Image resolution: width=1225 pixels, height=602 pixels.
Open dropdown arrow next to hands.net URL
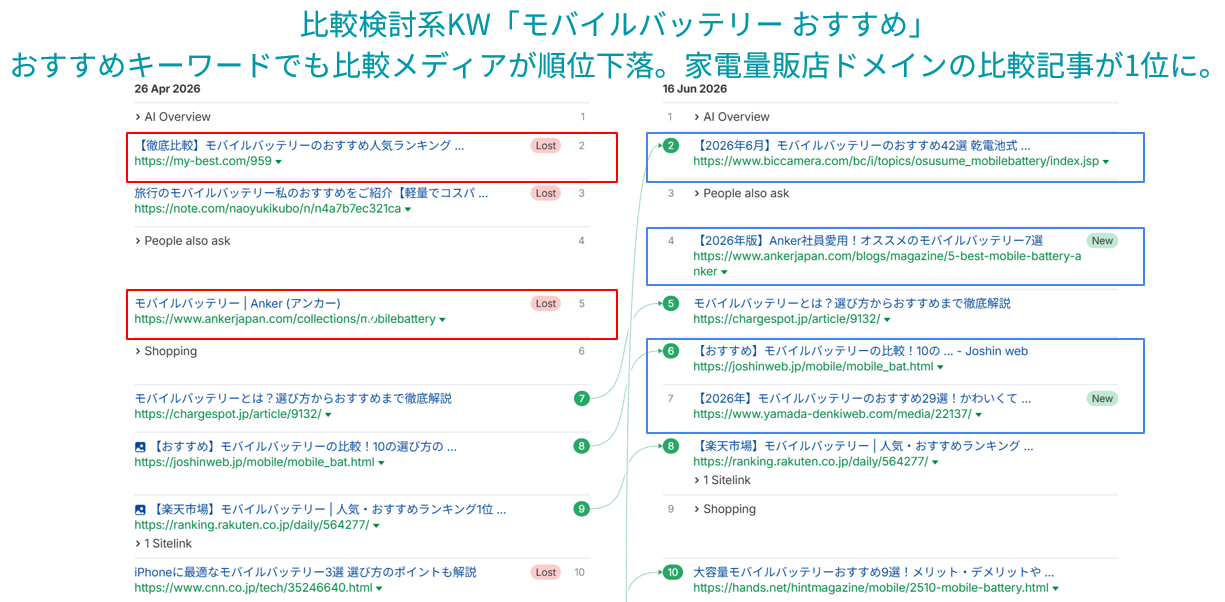tap(1056, 588)
